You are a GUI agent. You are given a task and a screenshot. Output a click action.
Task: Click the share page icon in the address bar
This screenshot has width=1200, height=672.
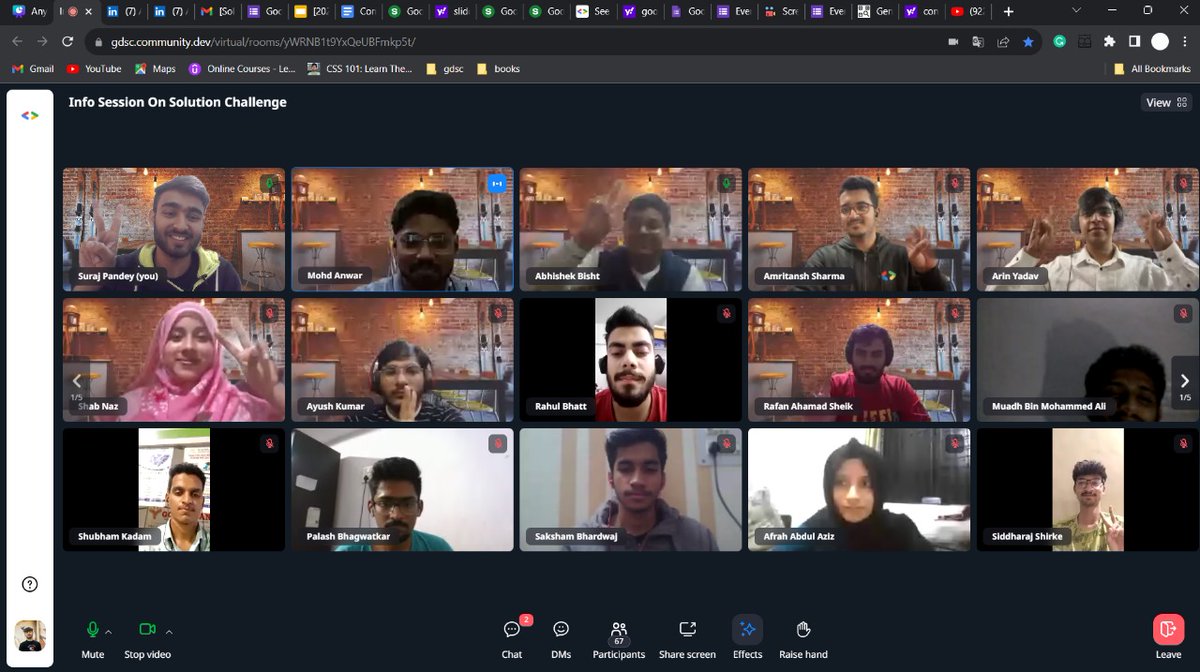[1003, 42]
